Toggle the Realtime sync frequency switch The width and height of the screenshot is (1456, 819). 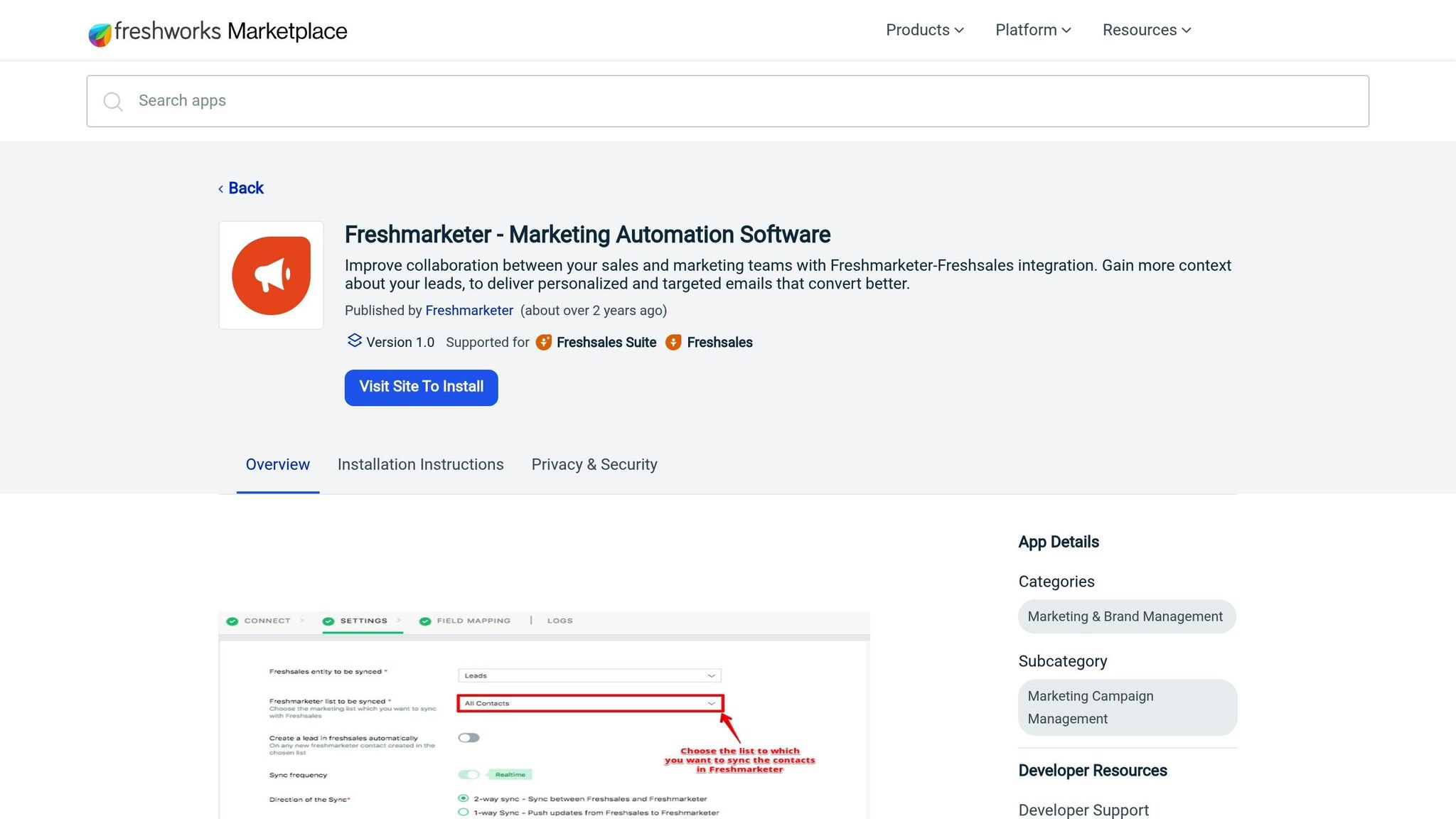point(469,774)
